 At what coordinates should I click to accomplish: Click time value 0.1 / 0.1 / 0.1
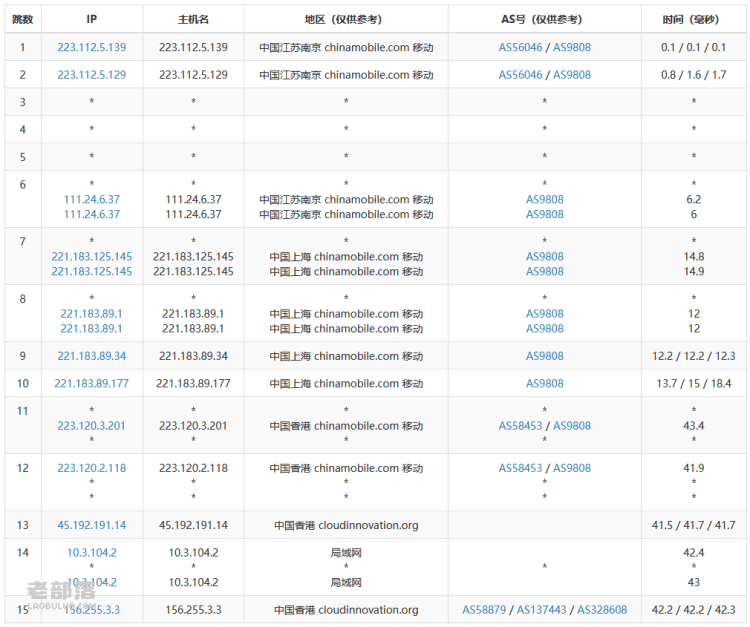coord(694,47)
